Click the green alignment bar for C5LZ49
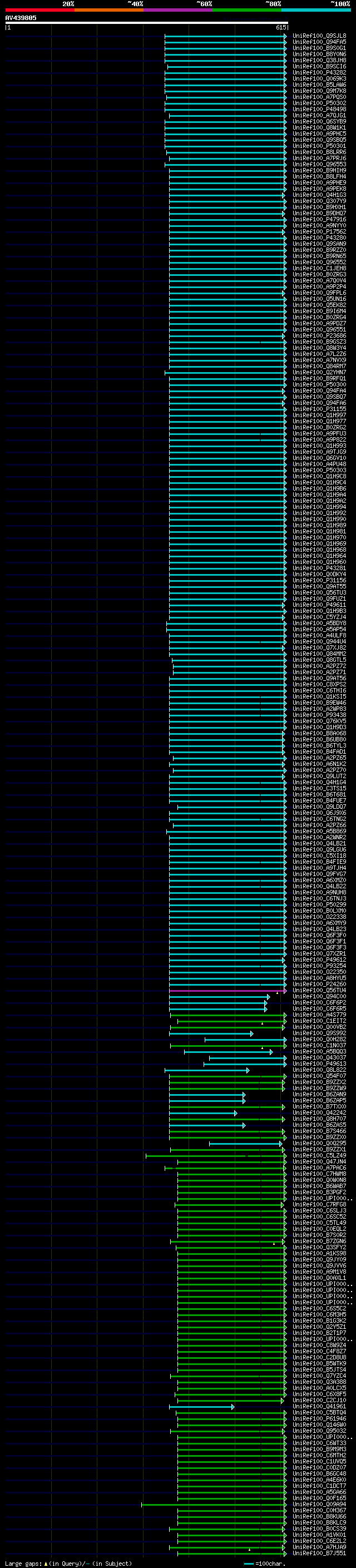The width and height of the screenshot is (356, 1568). click(x=216, y=1156)
